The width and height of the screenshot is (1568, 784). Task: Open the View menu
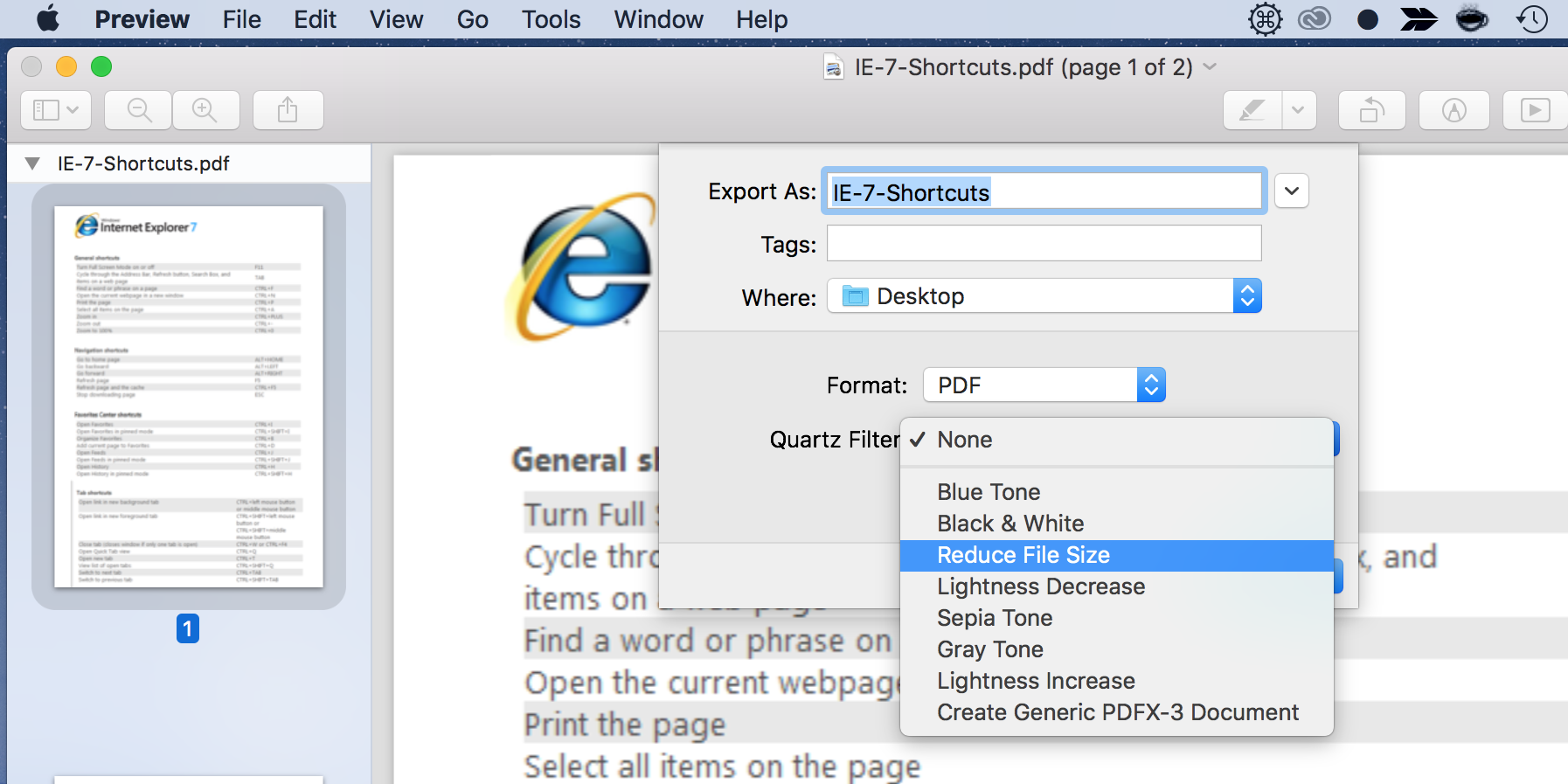point(397,19)
